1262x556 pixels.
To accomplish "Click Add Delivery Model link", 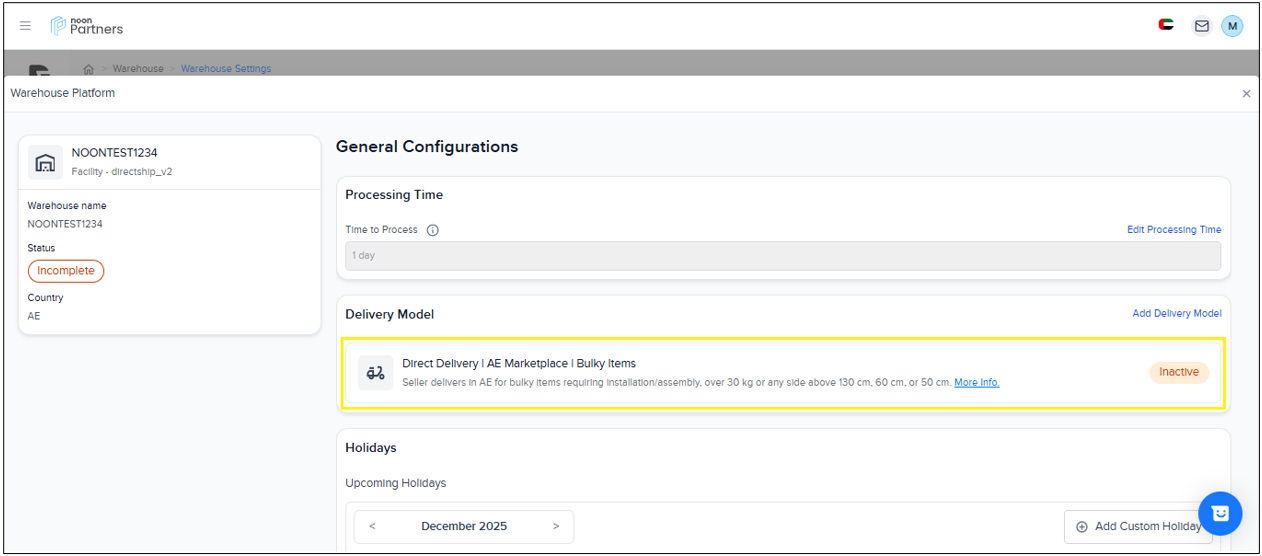I will pos(1176,314).
